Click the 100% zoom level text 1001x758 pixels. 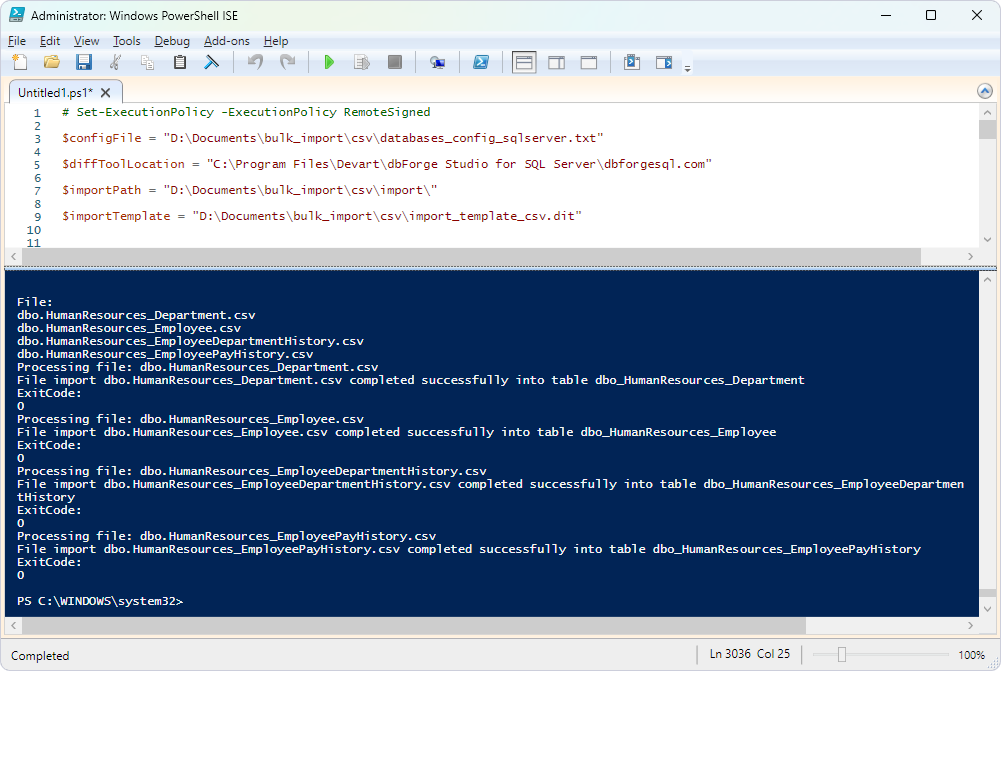[971, 655]
